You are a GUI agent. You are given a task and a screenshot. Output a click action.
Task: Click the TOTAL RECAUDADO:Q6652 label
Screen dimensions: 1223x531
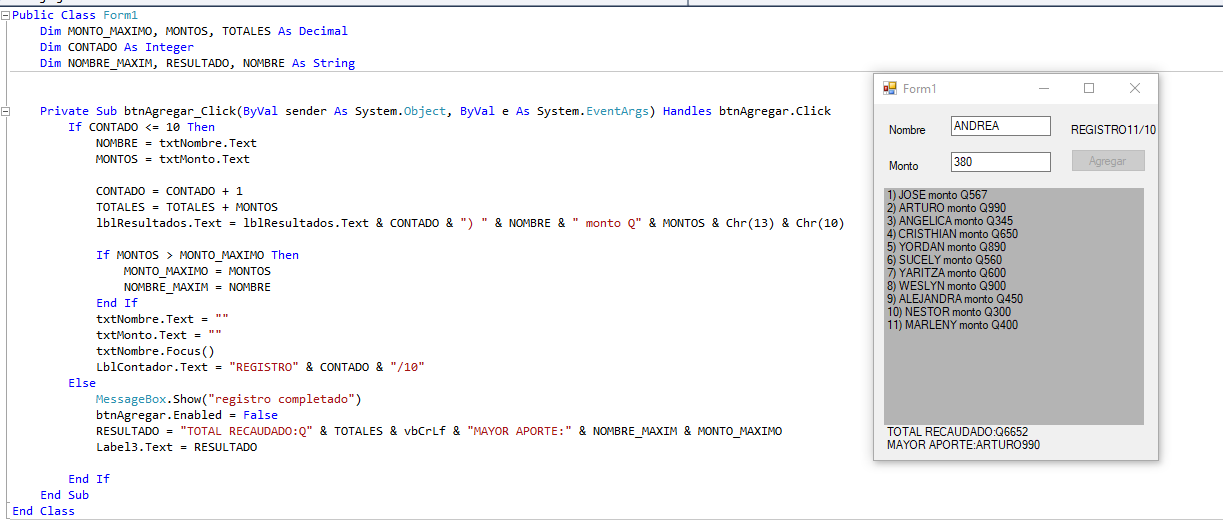(x=957, y=432)
